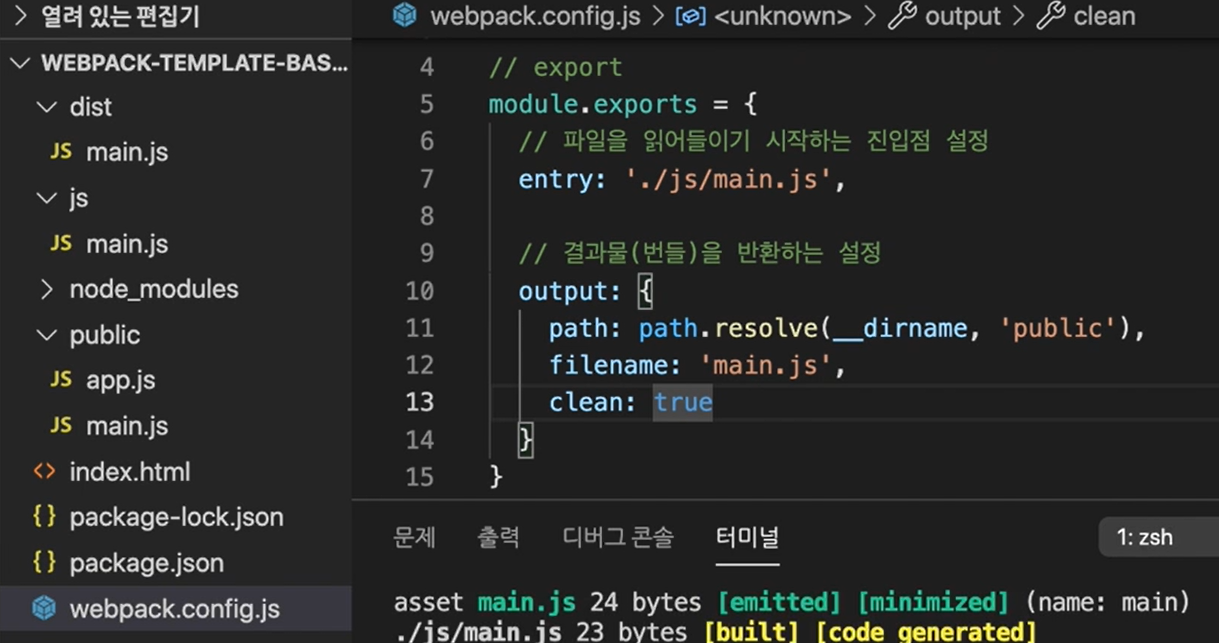The height and width of the screenshot is (643, 1219).
Task: Click line number 13 in gutter
Action: [419, 402]
